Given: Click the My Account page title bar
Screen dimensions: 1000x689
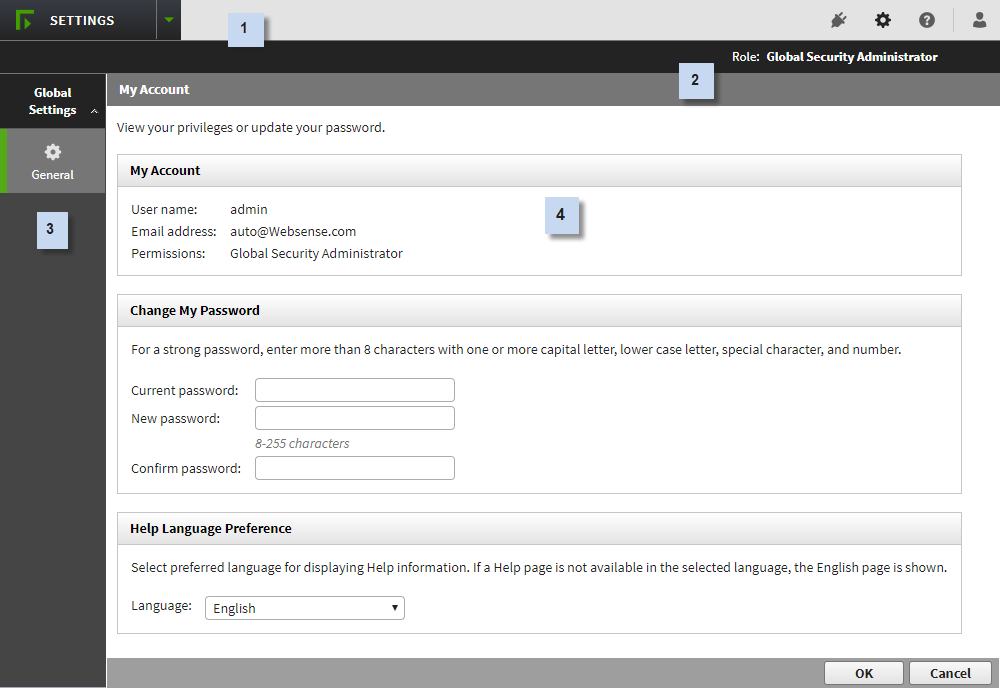Looking at the screenshot, I should click(x=553, y=89).
